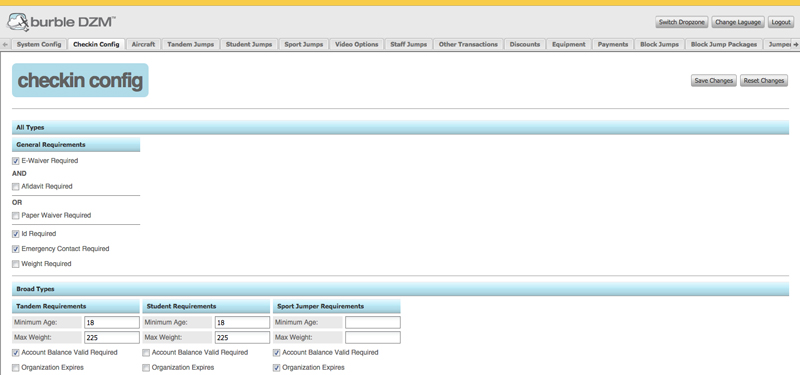Viewport: 800px width, 375px height.
Task: Toggle Tandem Account Balance Valid Required
Action: click(x=16, y=353)
